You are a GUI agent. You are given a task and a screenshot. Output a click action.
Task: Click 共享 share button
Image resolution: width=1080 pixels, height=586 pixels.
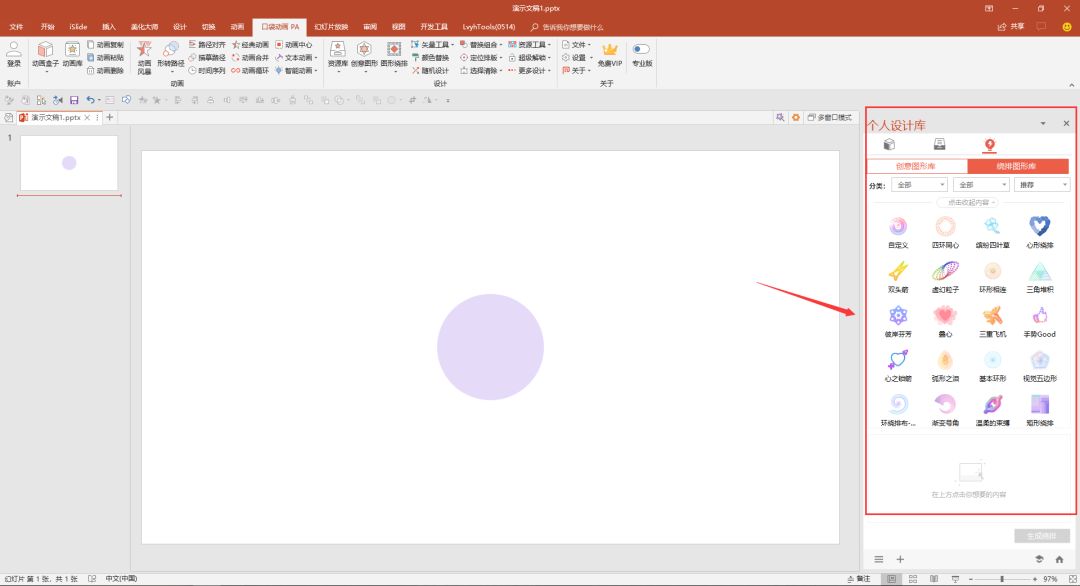(x=1011, y=27)
